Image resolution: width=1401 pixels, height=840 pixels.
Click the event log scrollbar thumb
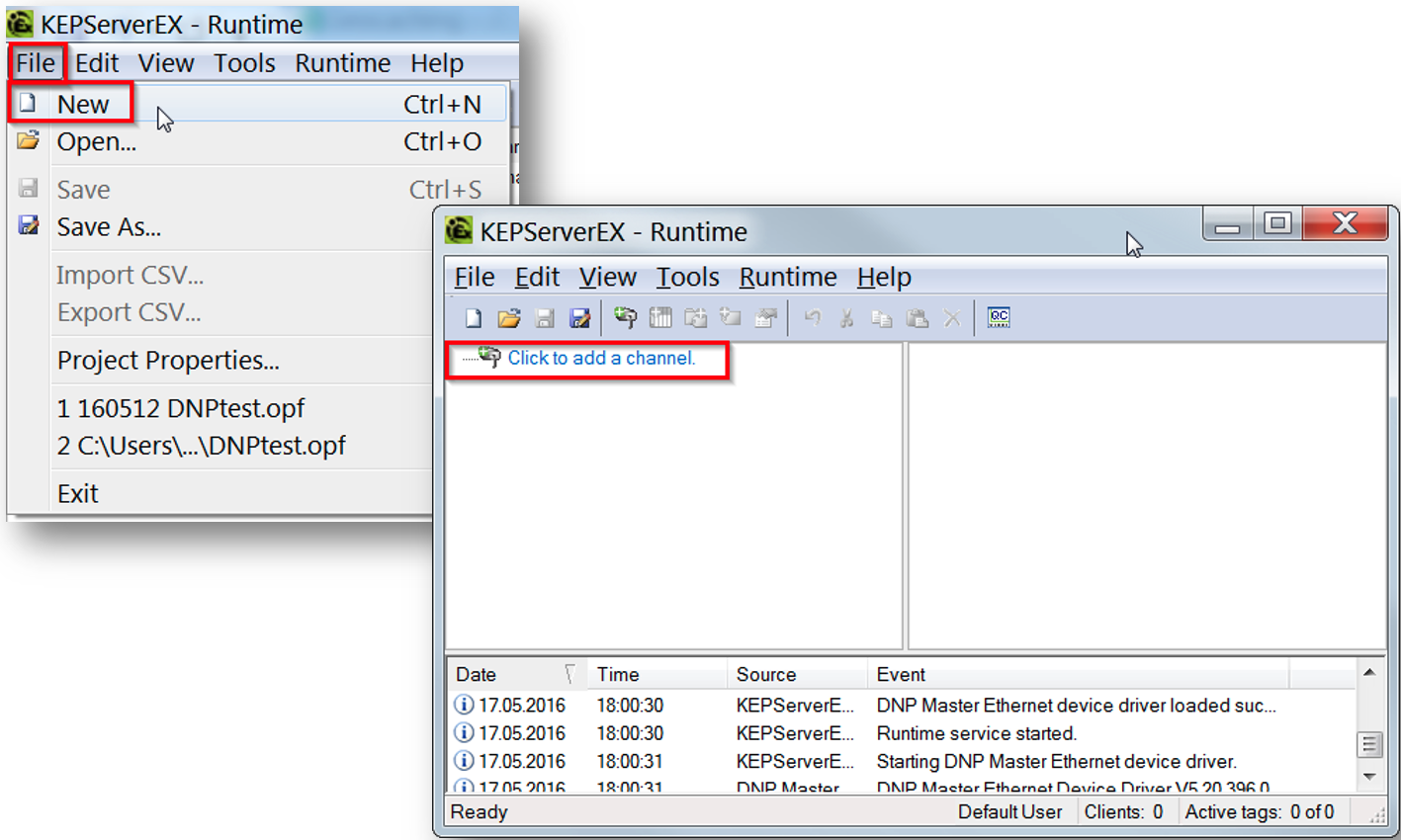coord(1369,744)
